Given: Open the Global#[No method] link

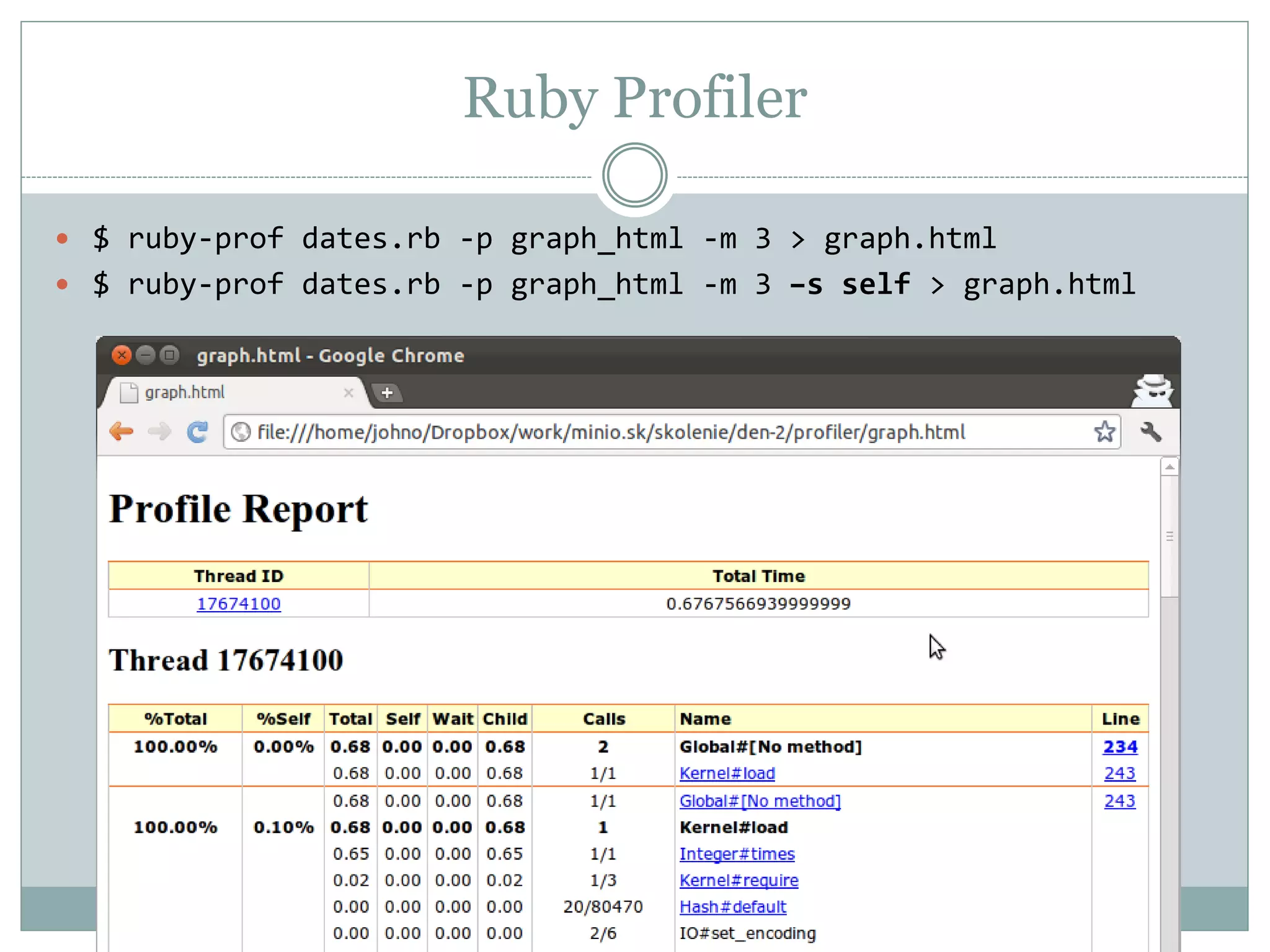Looking at the screenshot, I should click(760, 801).
